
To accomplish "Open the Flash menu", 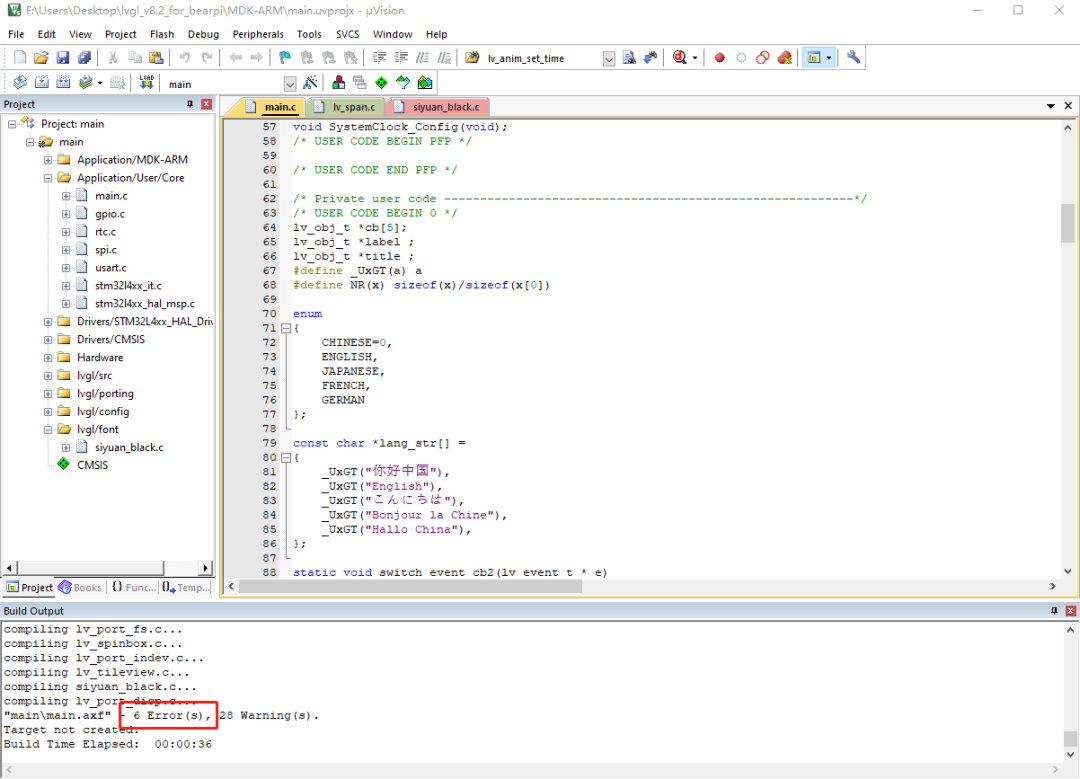I will point(162,34).
